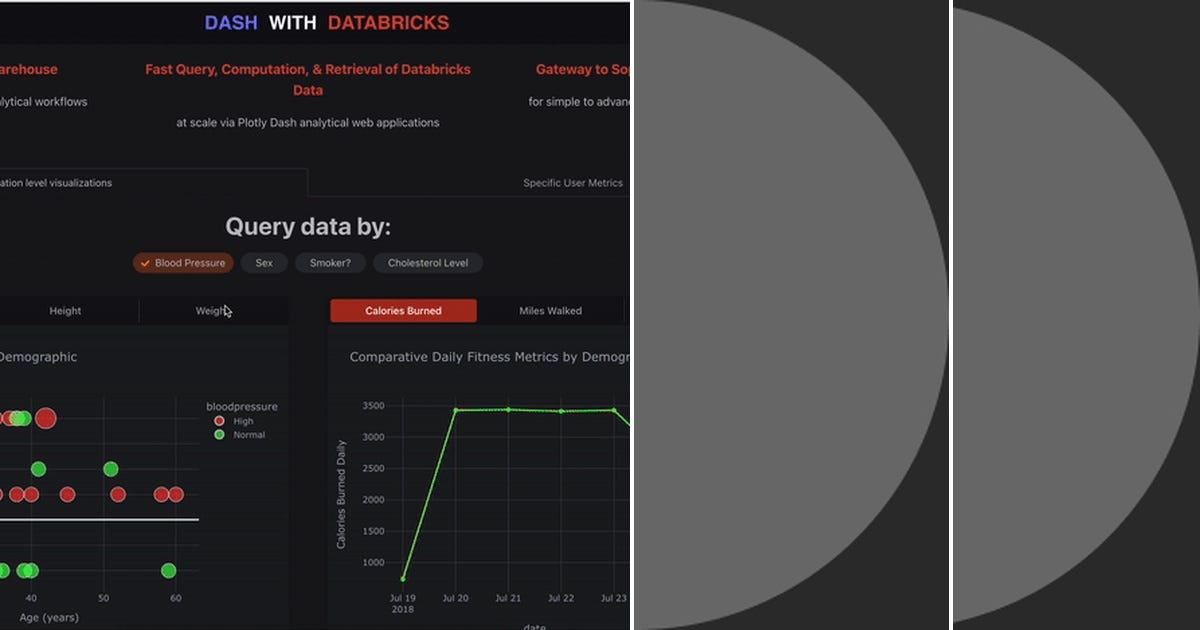Switch to the Miles Walked tab
The image size is (1200, 630).
550,310
